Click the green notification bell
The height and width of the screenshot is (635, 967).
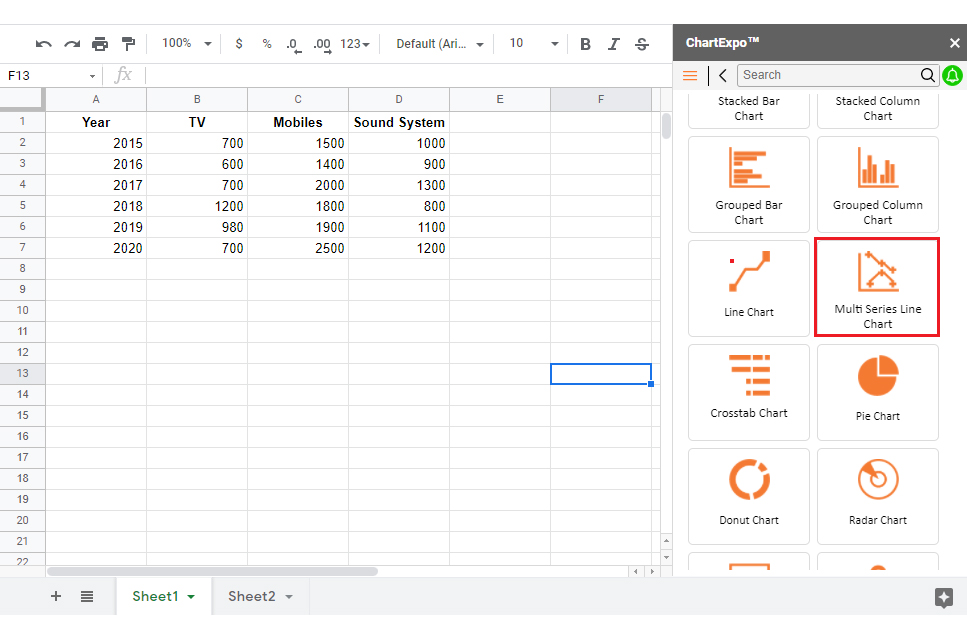click(952, 75)
